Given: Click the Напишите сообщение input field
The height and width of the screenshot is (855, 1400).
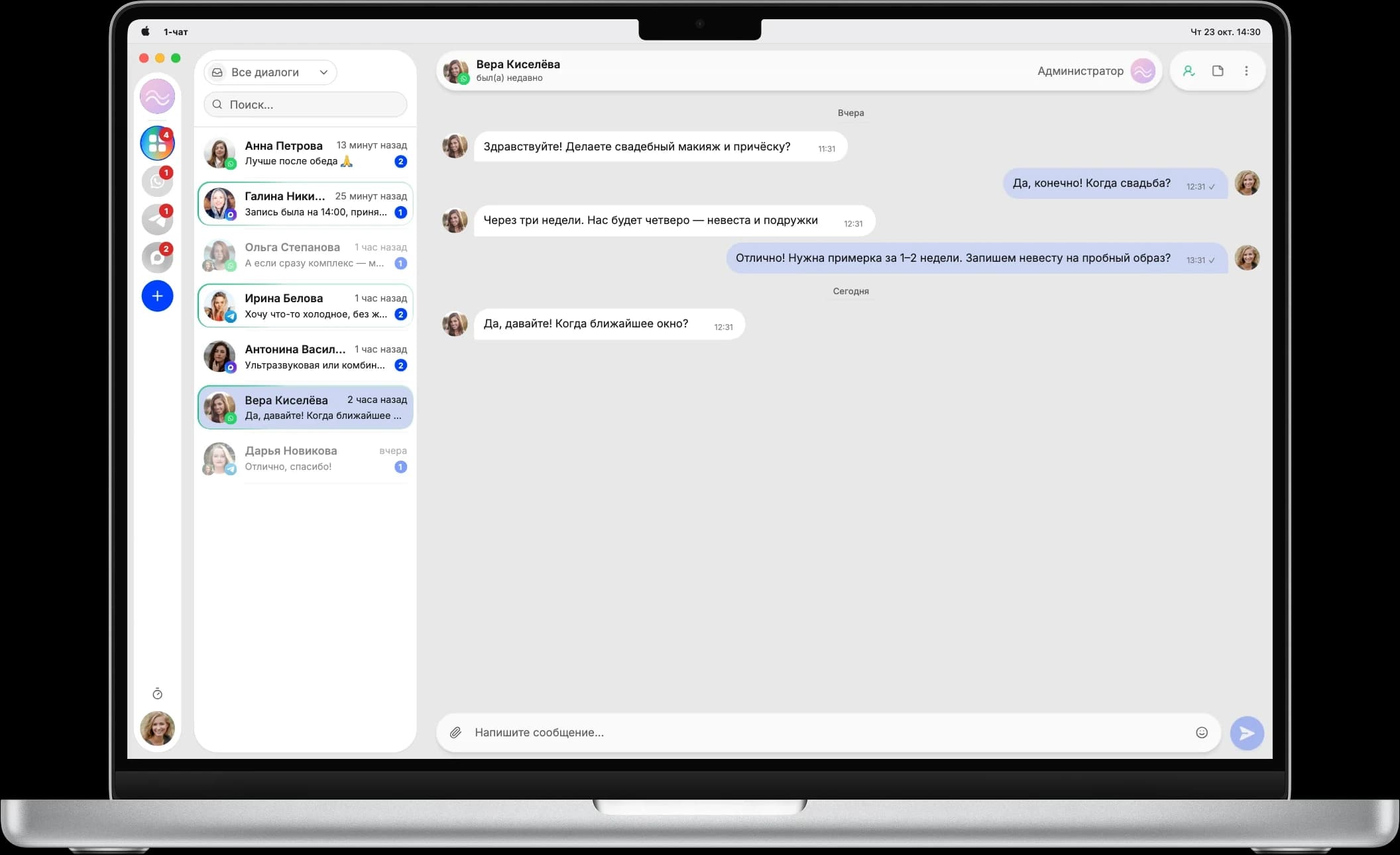Looking at the screenshot, I should click(829, 732).
